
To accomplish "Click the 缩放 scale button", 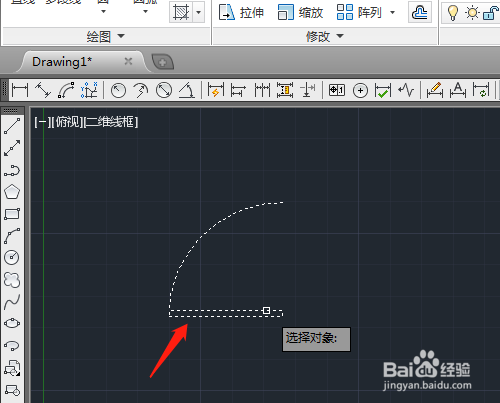I will [300, 13].
